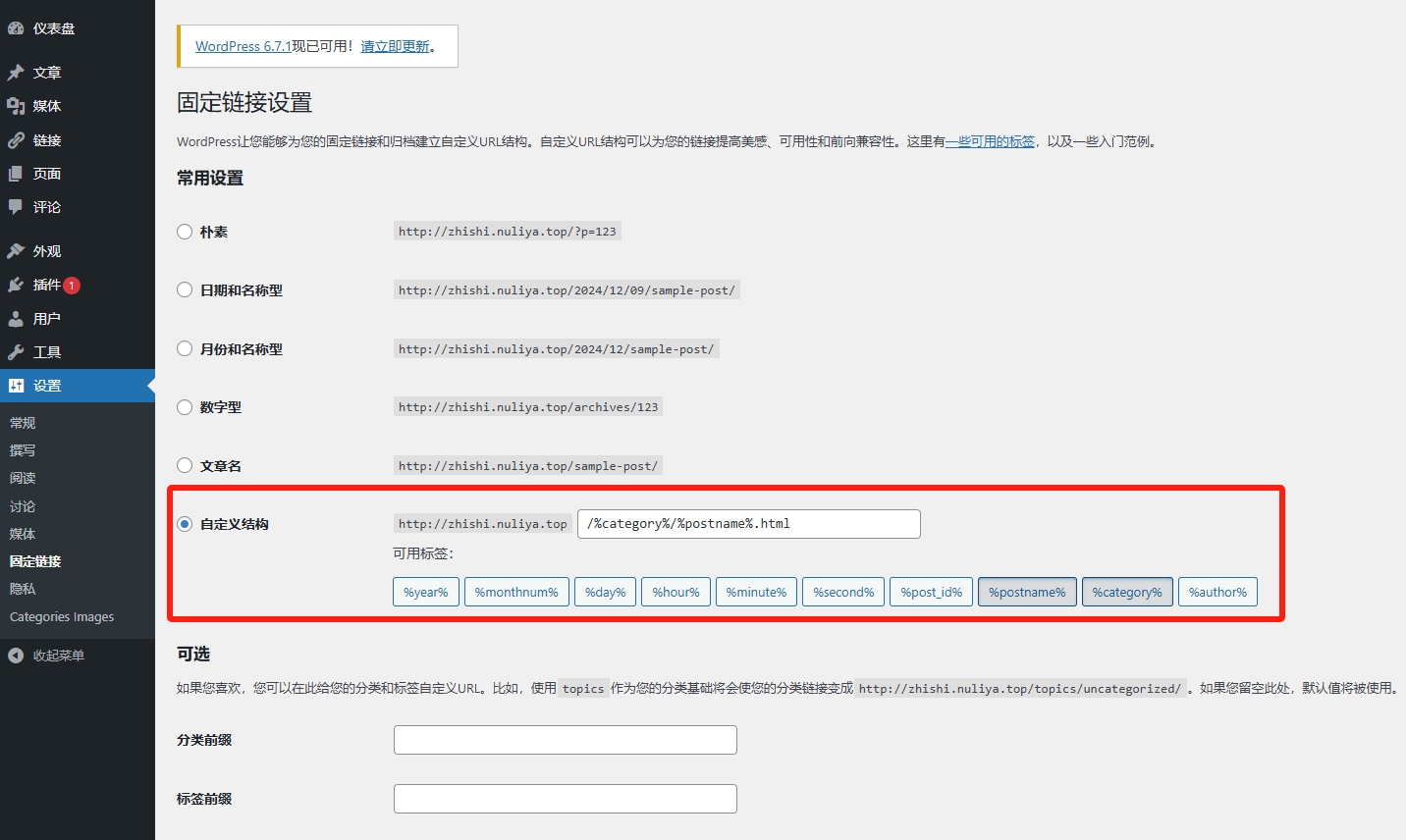
Task: Click the topics/uncategorized/ example URL
Action: 1020,689
